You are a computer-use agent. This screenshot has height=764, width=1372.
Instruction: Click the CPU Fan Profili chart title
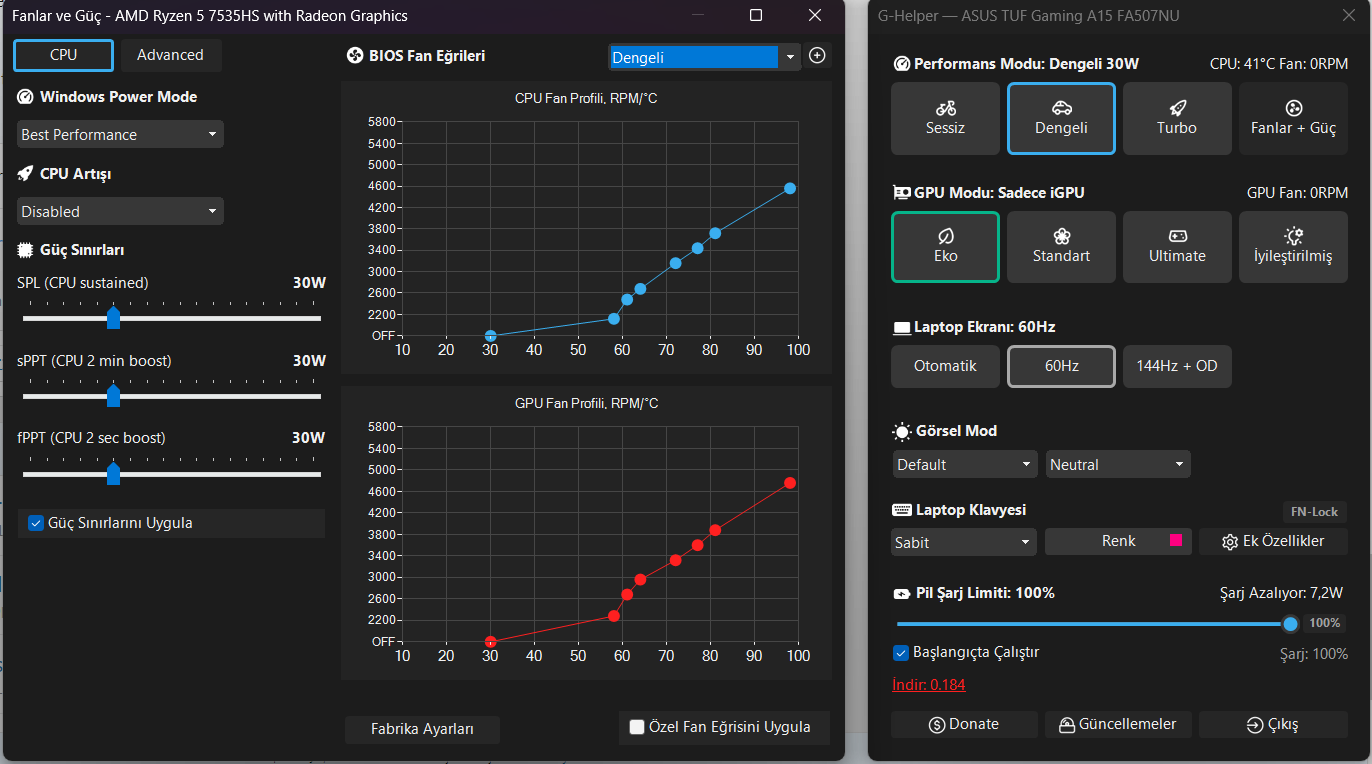[586, 98]
